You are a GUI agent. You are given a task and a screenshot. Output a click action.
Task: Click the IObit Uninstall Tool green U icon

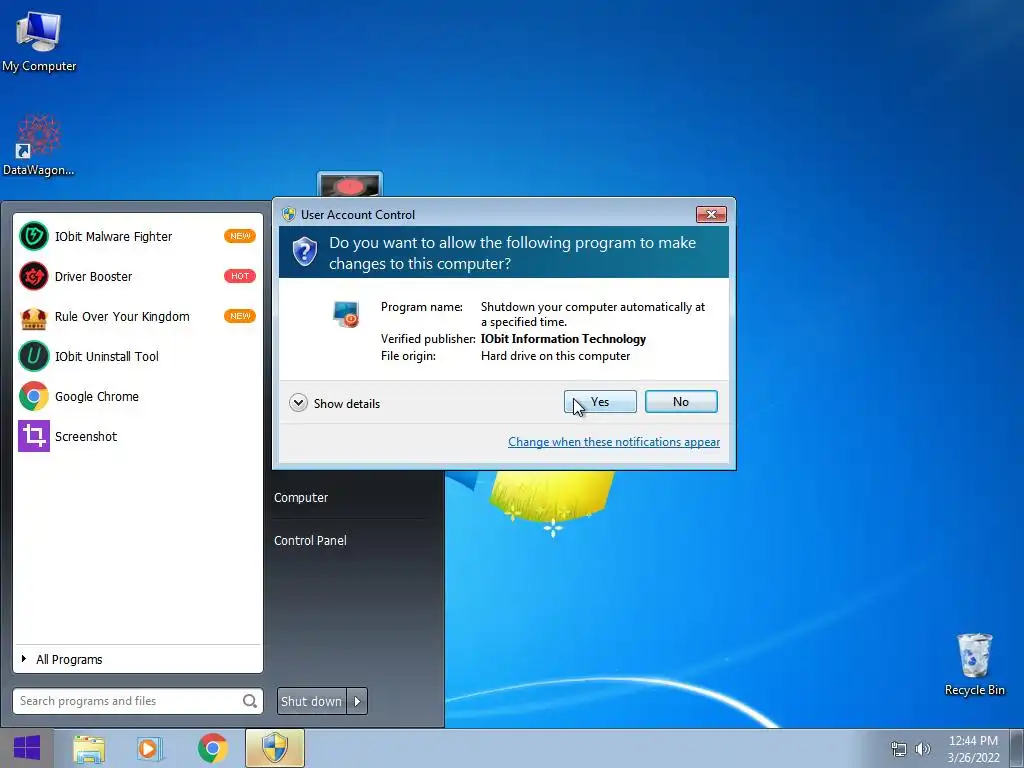tap(33, 357)
